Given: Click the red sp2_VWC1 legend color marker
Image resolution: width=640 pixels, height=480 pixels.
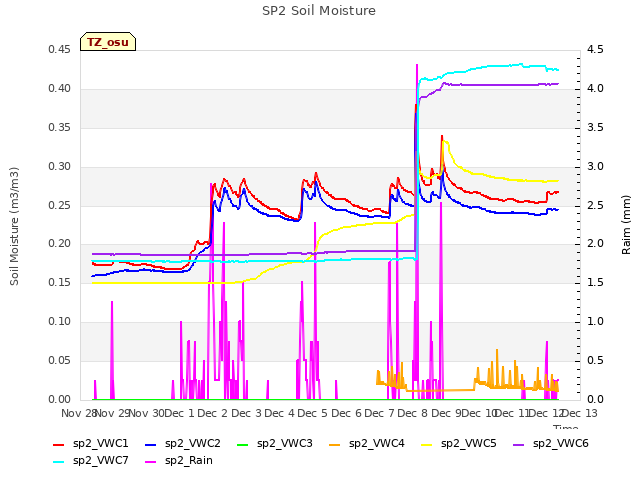Looking at the screenshot, I should coord(59,444).
